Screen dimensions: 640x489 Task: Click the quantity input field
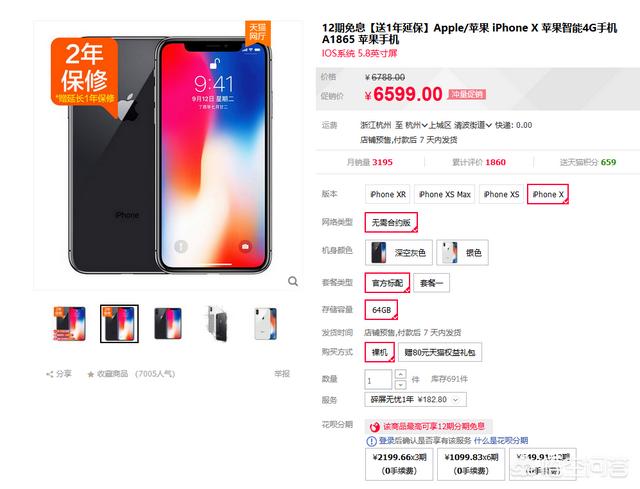[378, 380]
